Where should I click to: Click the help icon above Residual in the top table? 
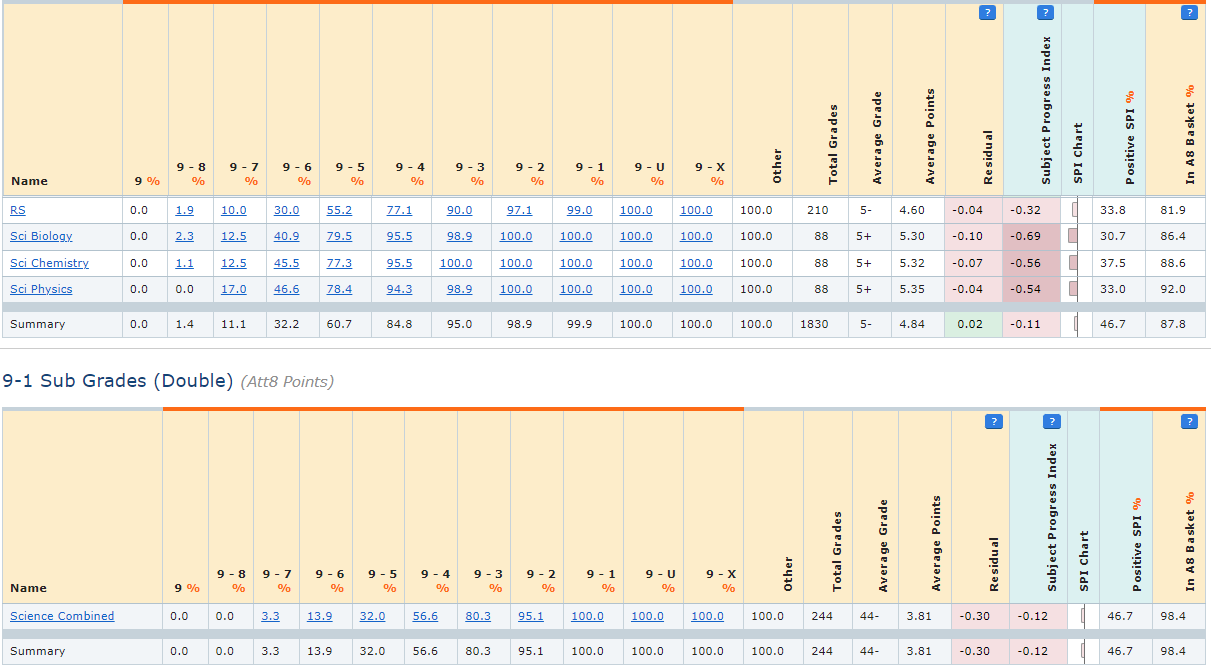(987, 13)
